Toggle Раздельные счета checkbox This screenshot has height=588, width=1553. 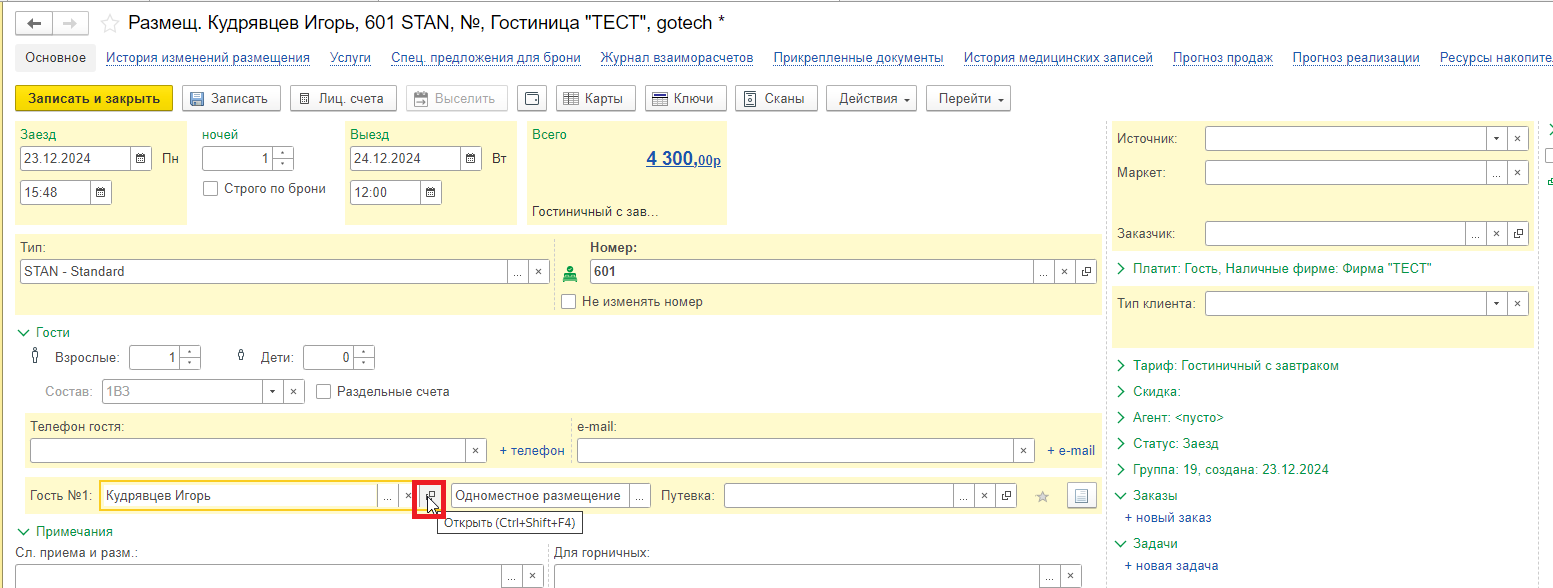tap(323, 392)
